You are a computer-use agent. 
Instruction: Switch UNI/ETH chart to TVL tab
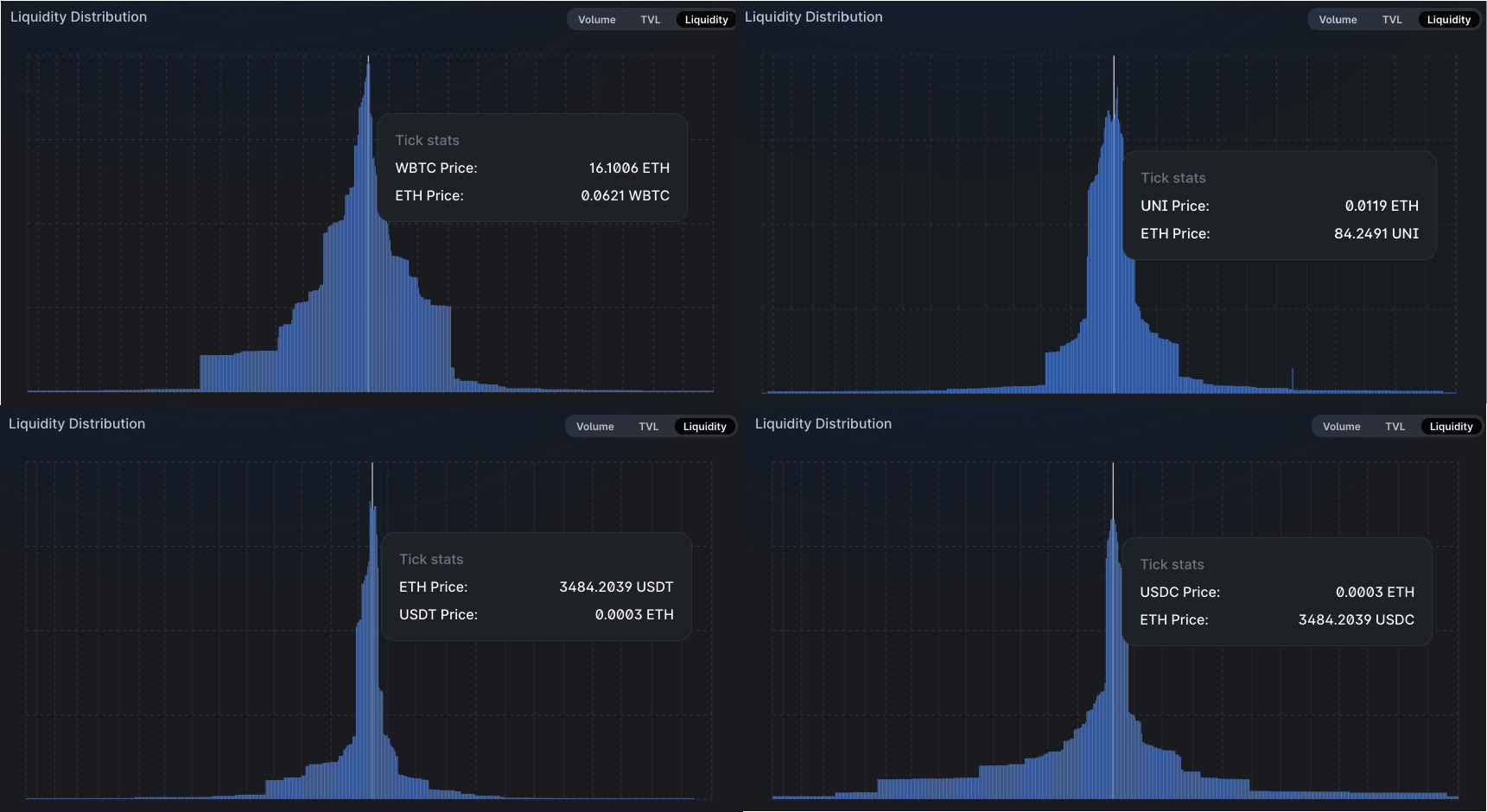1391,20
